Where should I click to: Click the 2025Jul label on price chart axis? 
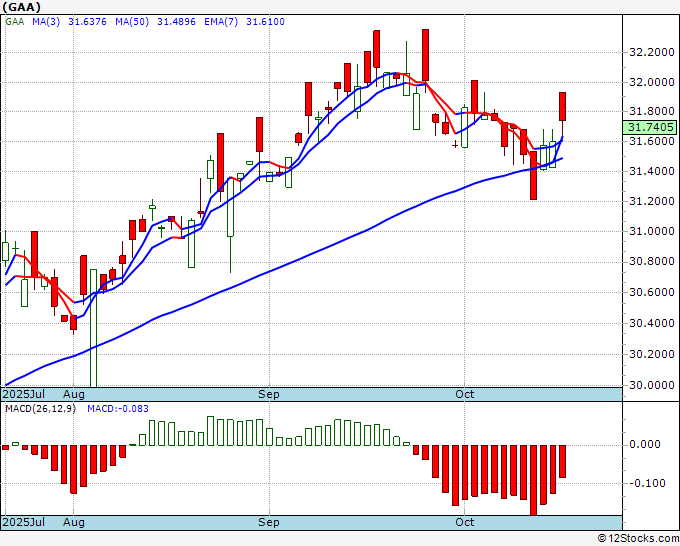coord(24,394)
